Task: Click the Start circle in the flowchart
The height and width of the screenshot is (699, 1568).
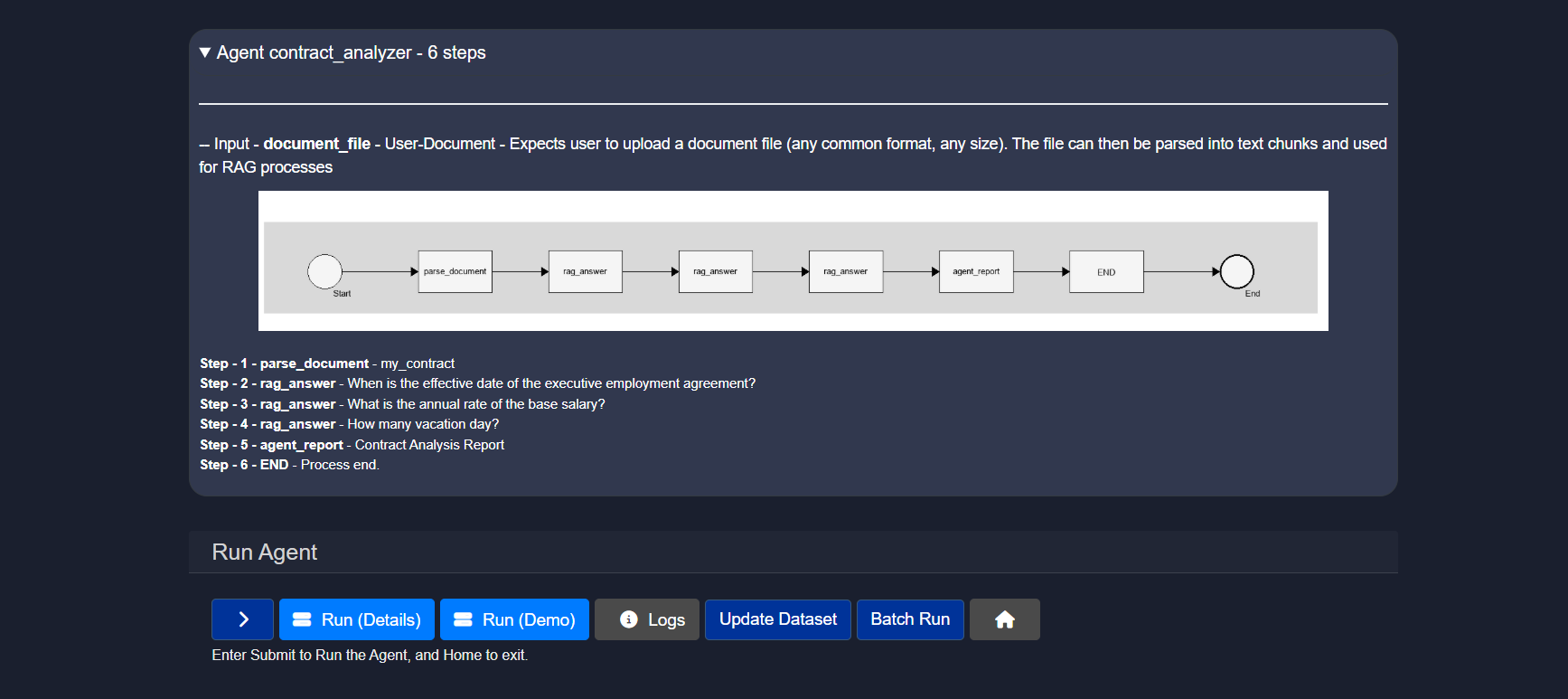Action: click(x=324, y=271)
